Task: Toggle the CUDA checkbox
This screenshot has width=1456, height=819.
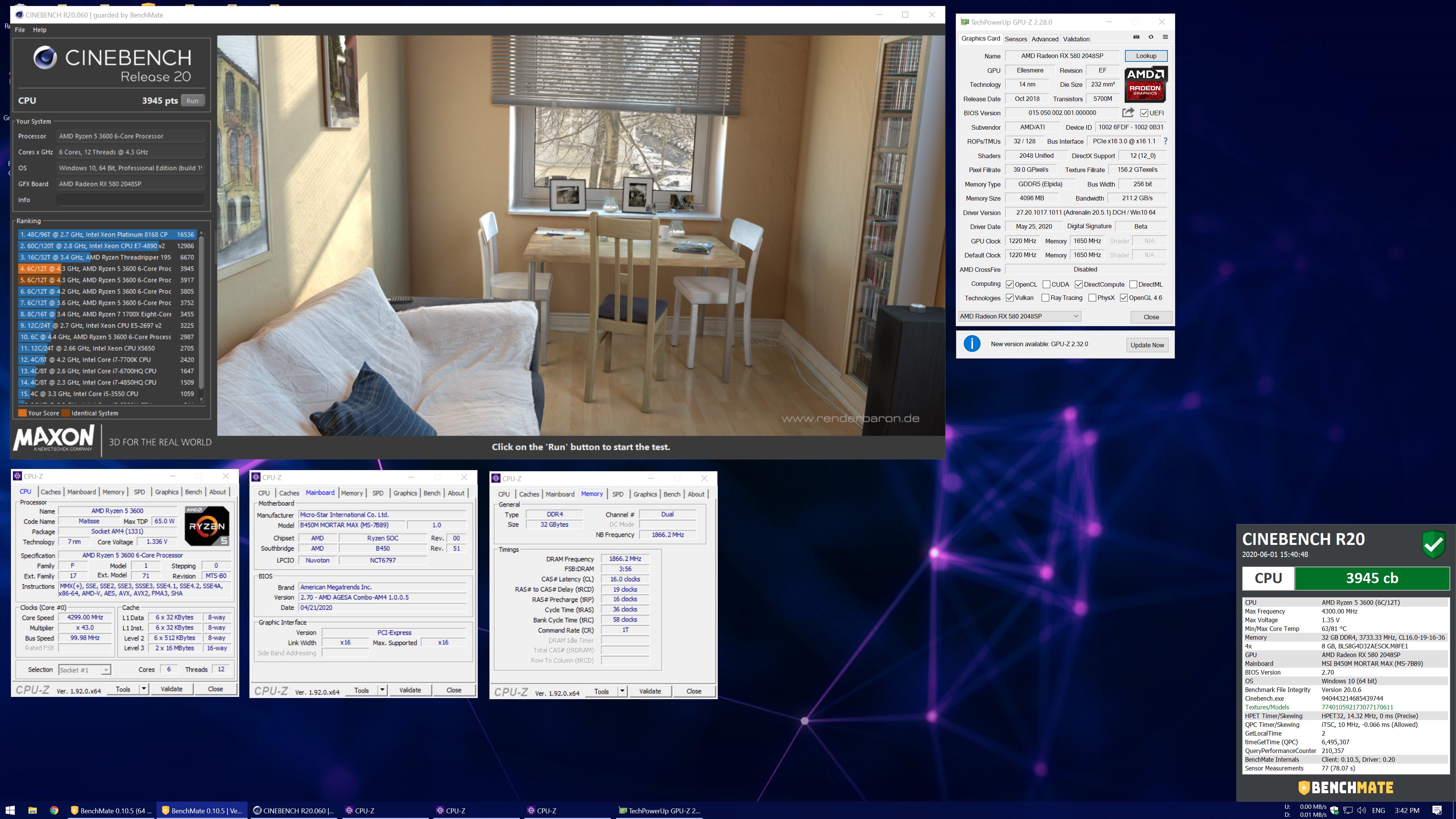Action: 1046,284
